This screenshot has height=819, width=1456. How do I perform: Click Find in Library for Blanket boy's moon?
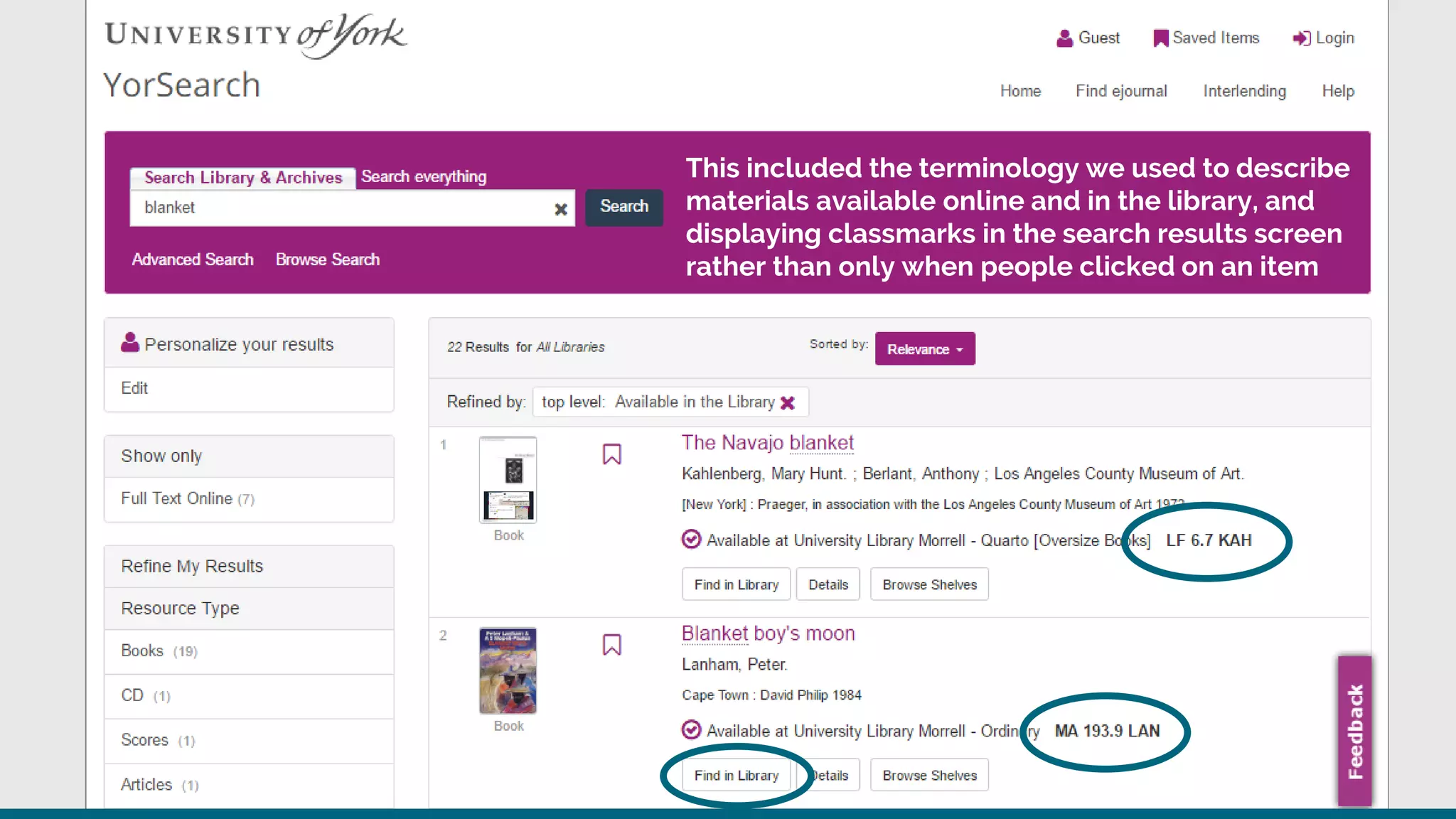tap(737, 775)
